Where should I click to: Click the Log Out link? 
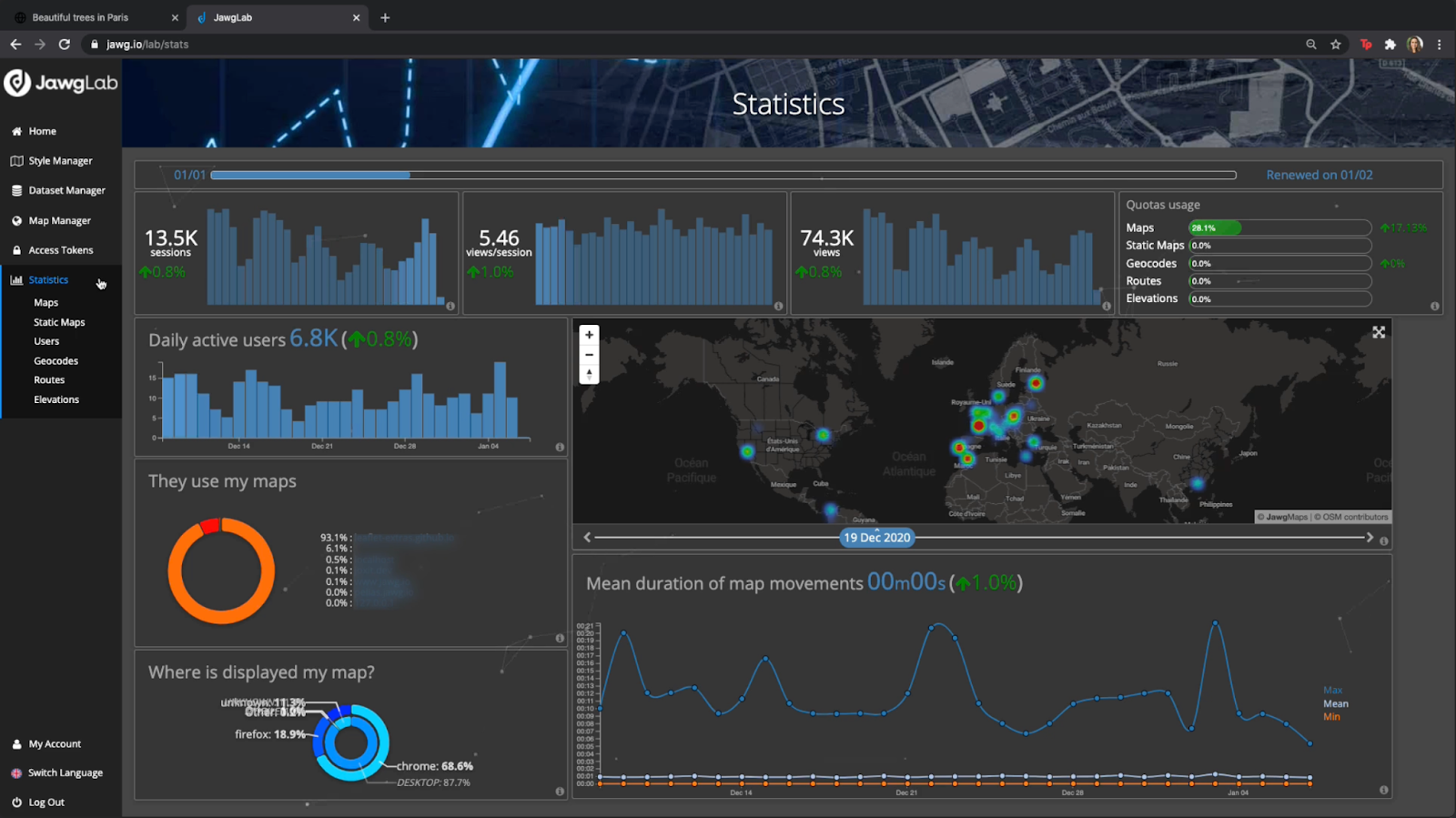click(x=46, y=803)
